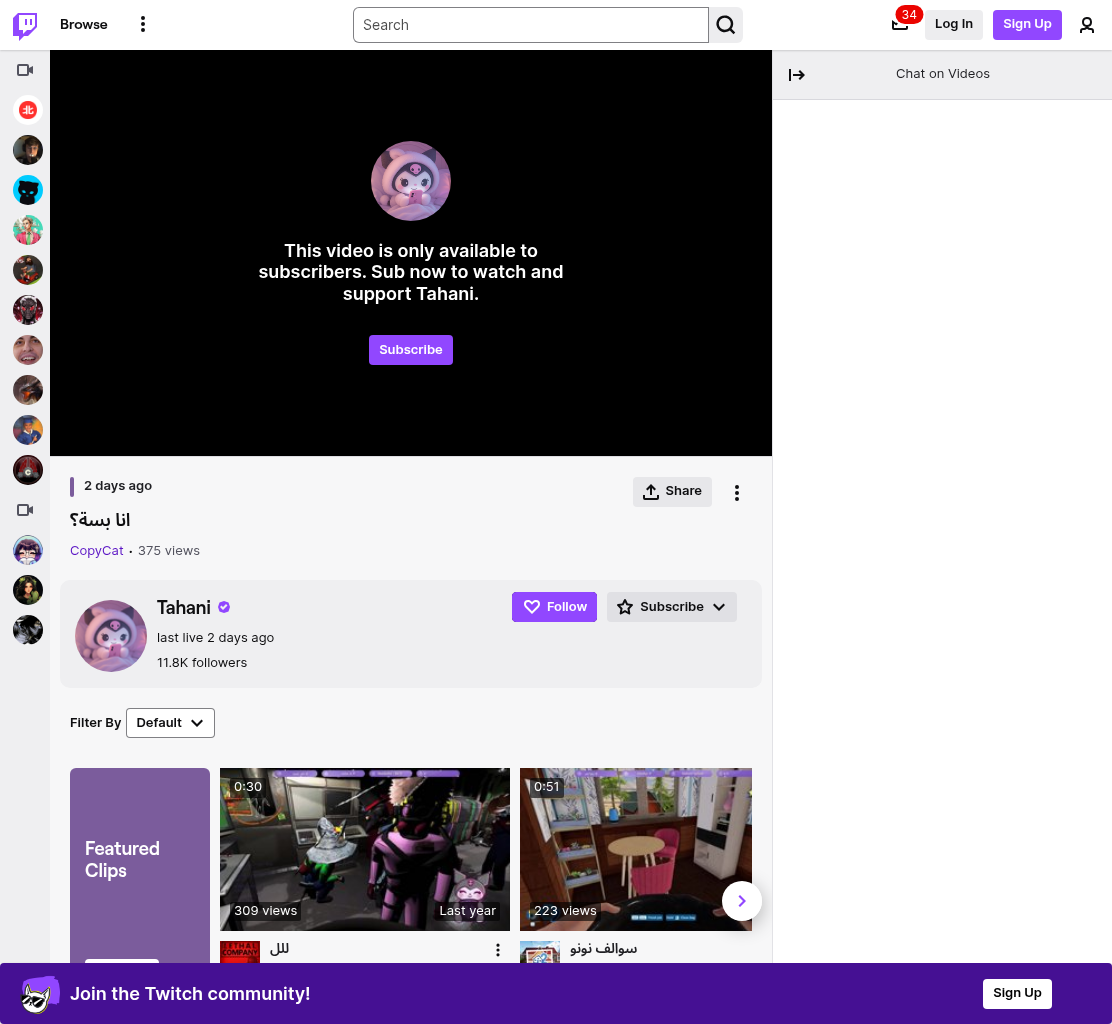Open the black and white avatar channel at sidebar bottom
The height and width of the screenshot is (1024, 1112).
[28, 630]
